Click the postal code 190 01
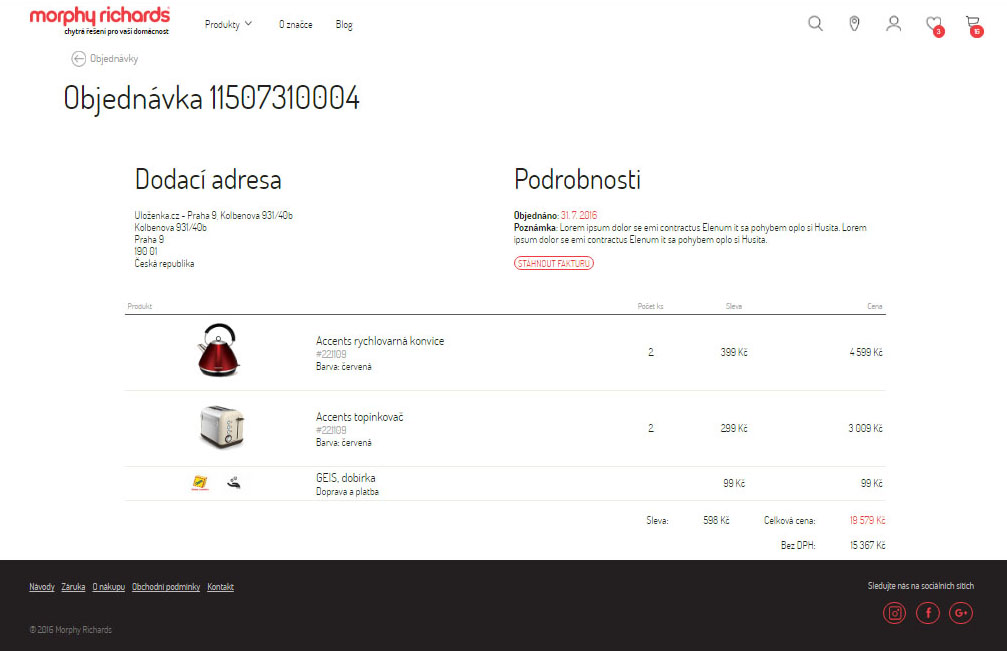The height and width of the screenshot is (651, 1007). [x=146, y=252]
